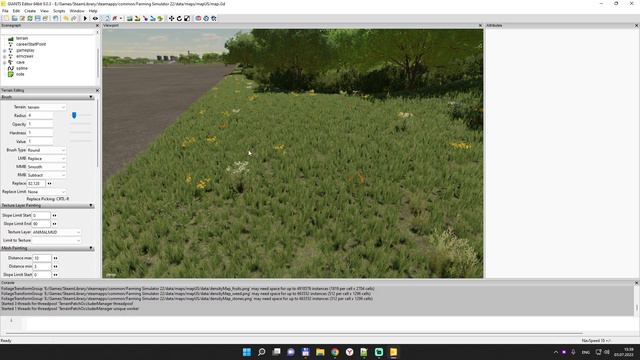Select the Terrain Sculpt Mode toolbar icon
Viewport: 640px width, 360px height.
(x=130, y=18)
